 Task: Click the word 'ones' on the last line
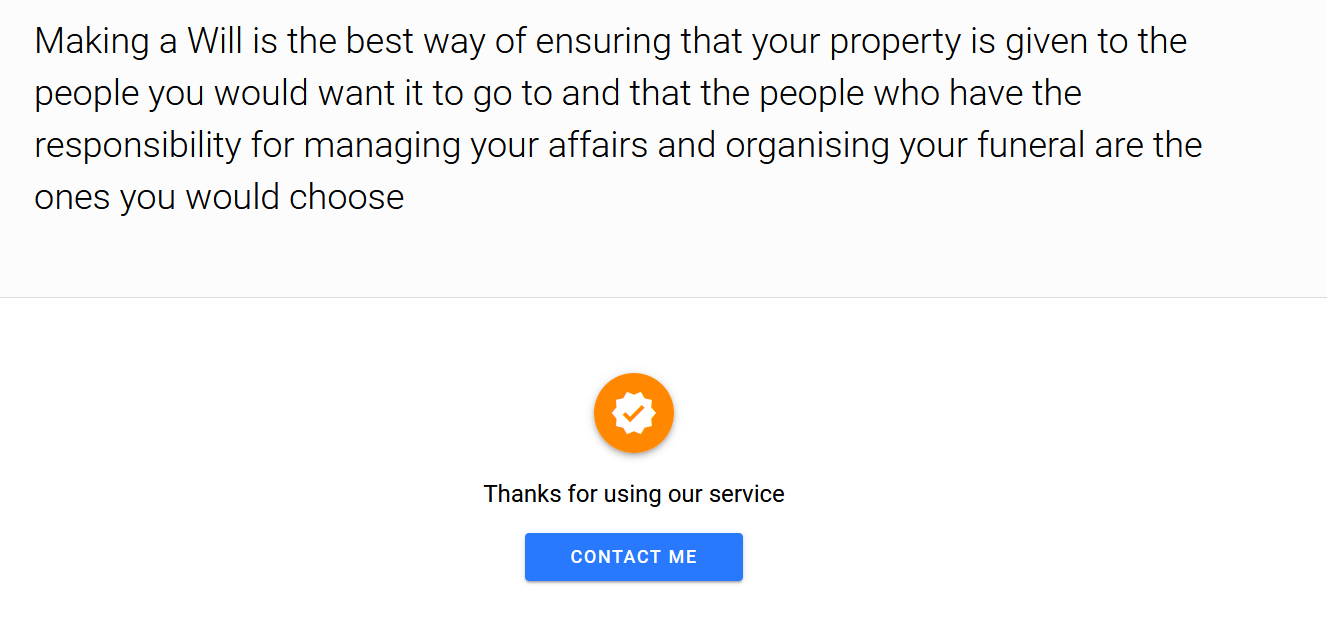click(x=72, y=198)
